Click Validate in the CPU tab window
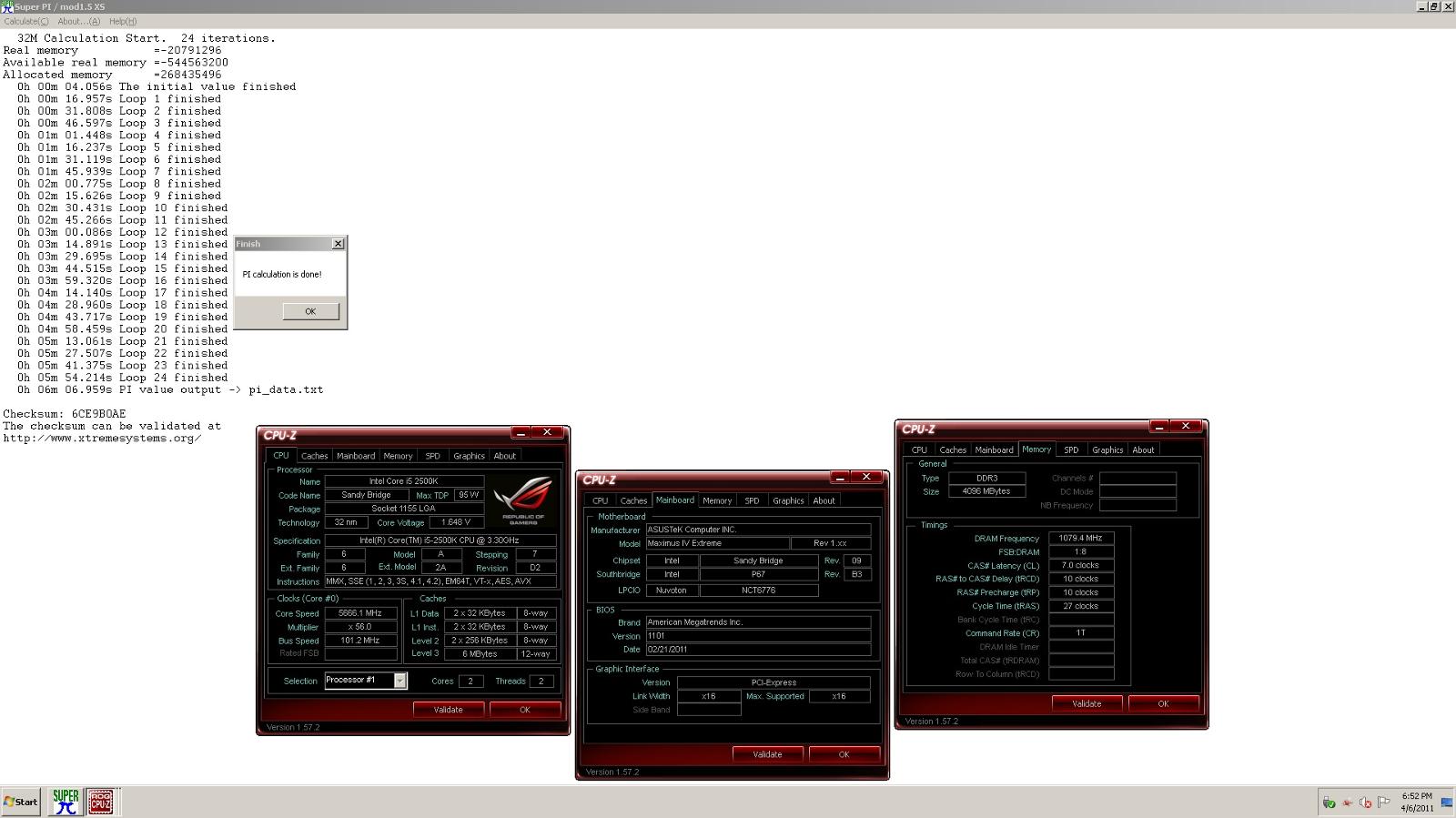 coord(448,710)
